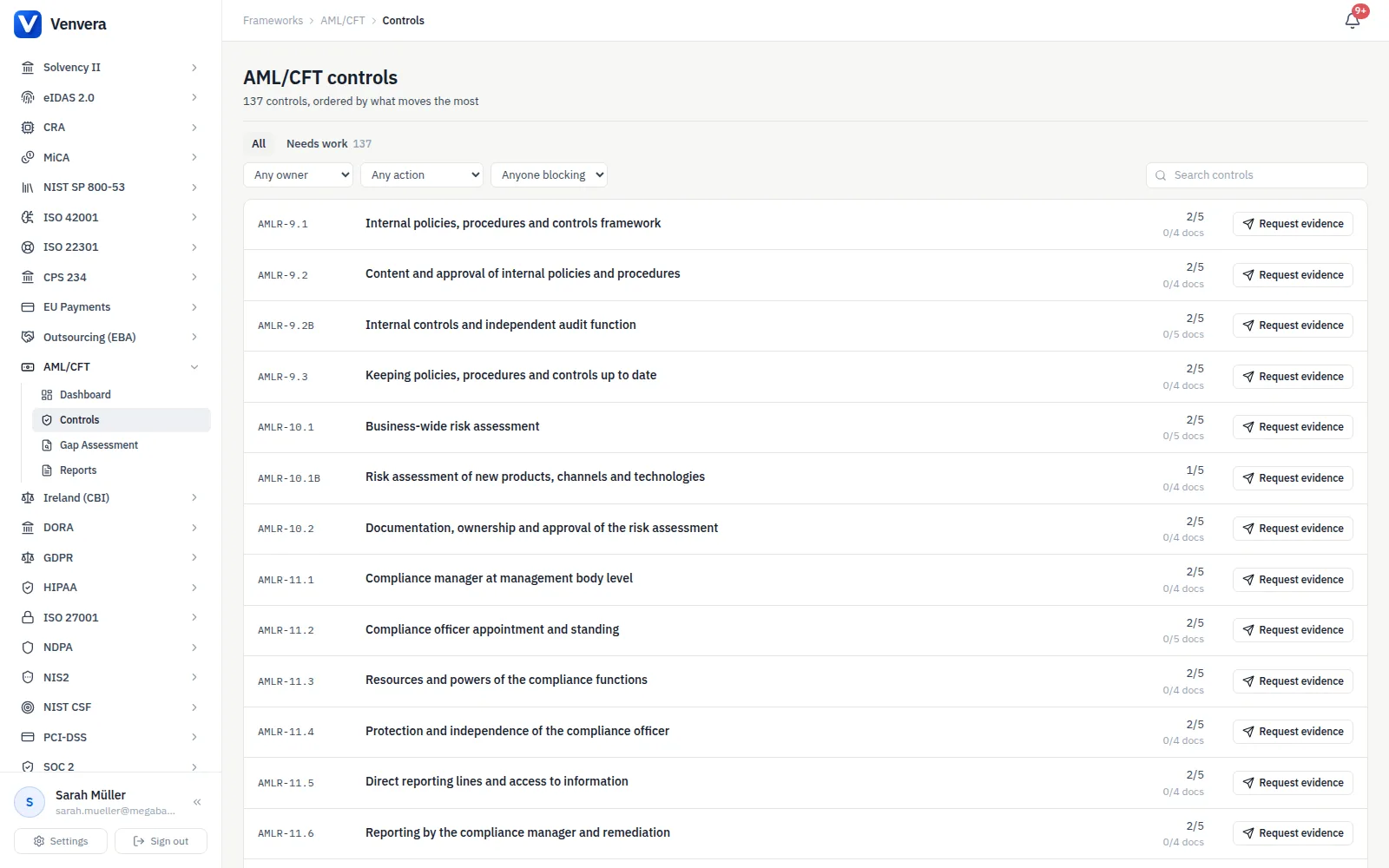Screen dimensions: 1389x868
Task: Open the Dashboard sidebar item
Action: point(122,395)
